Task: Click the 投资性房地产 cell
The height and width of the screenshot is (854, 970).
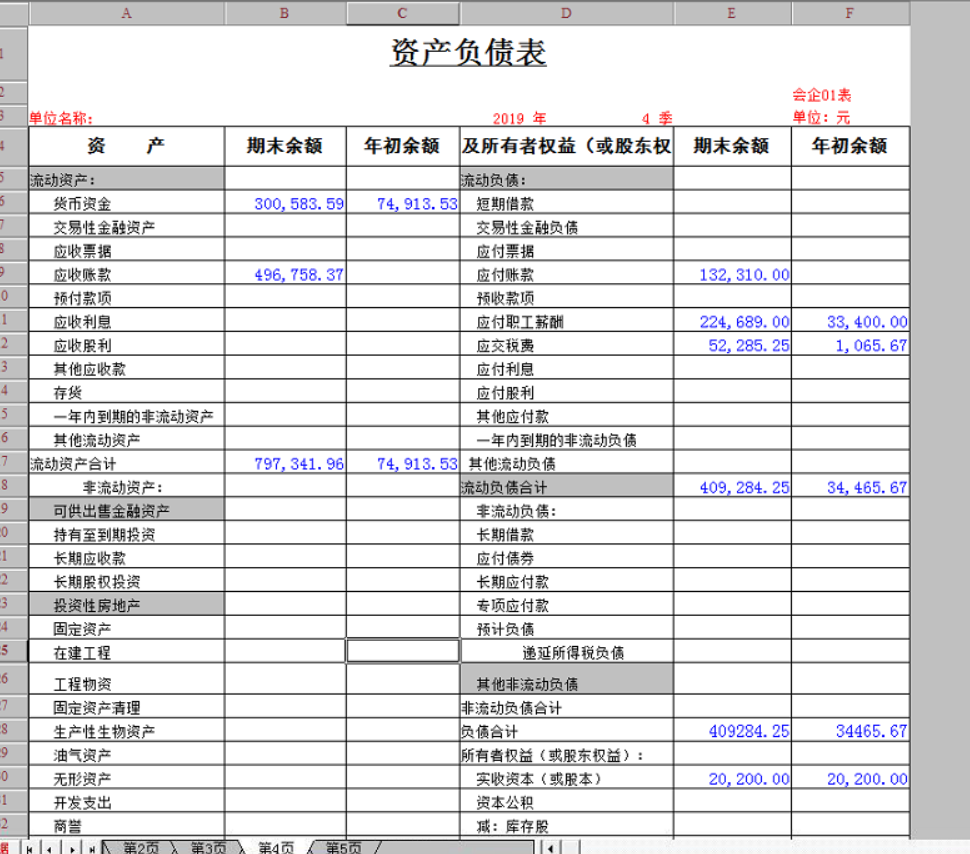Action: 126,605
